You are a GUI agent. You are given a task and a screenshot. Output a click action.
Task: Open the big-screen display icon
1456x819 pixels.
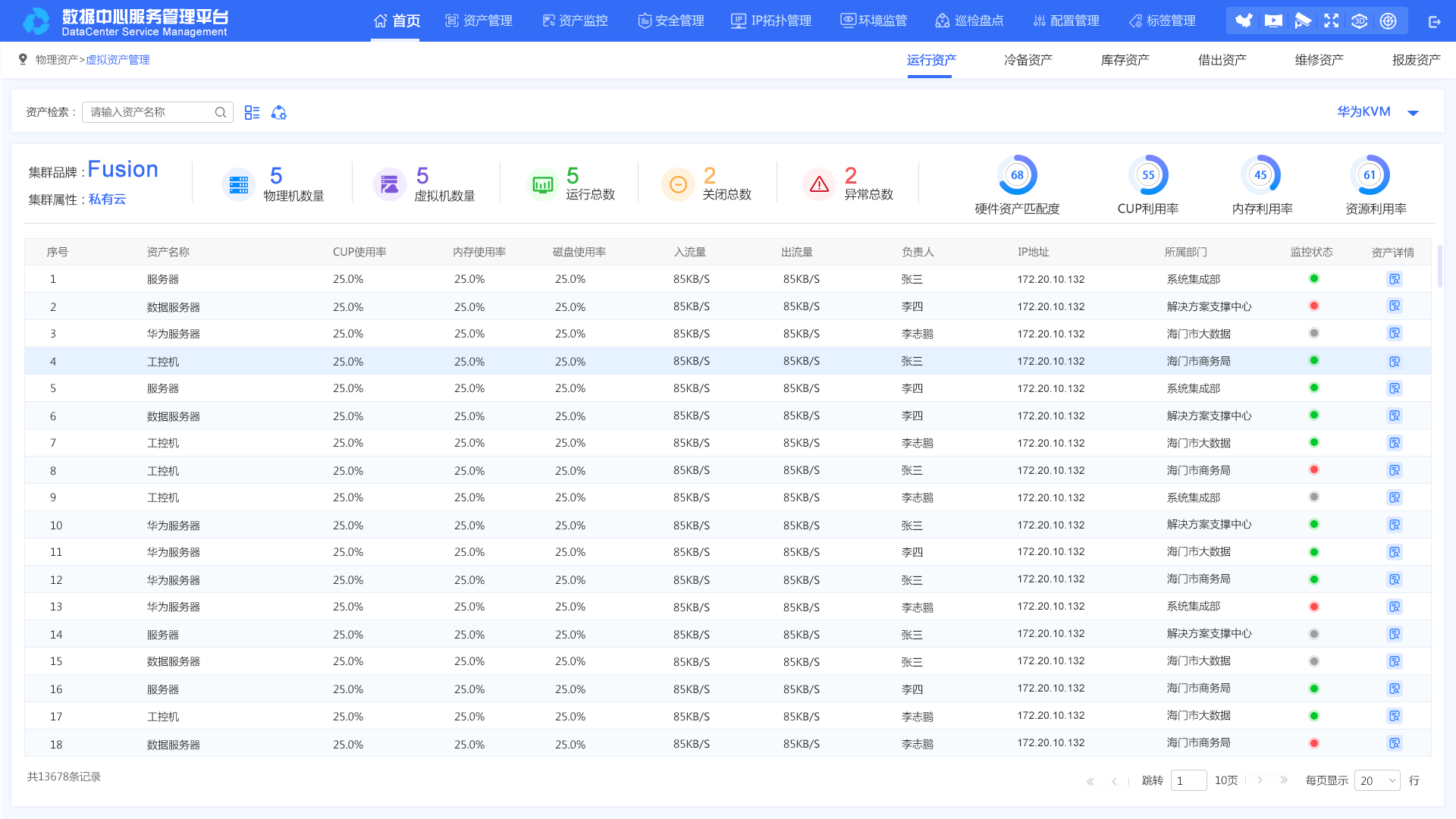tap(1273, 20)
